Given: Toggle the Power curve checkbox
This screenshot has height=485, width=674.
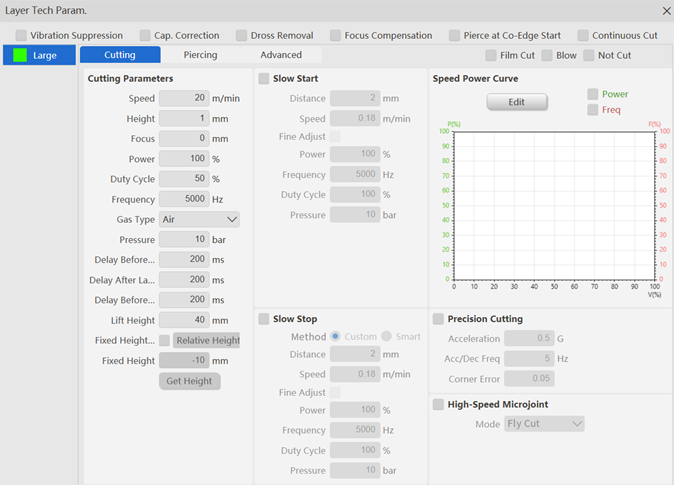Looking at the screenshot, I should (x=593, y=94).
